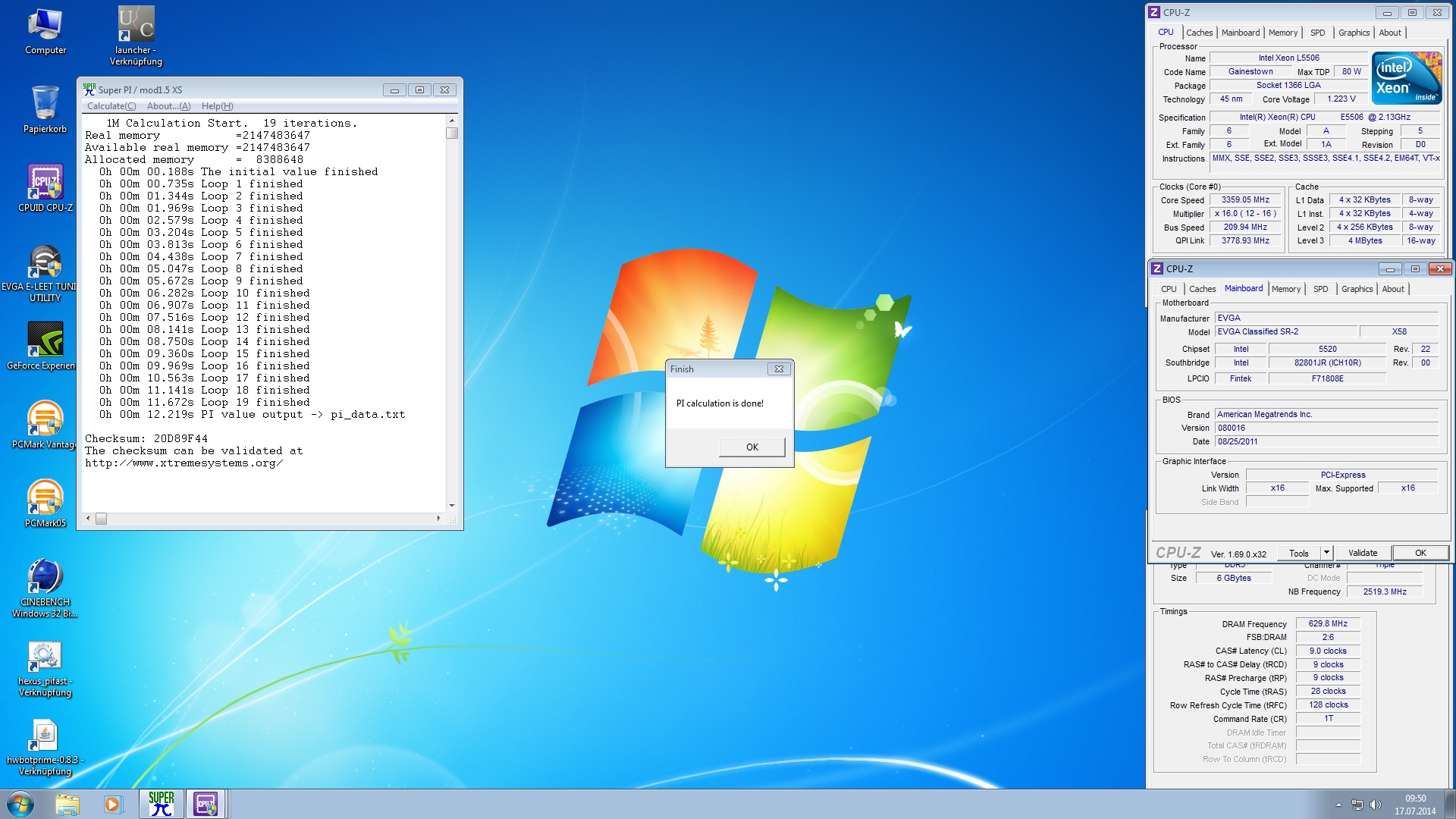The height and width of the screenshot is (819, 1456).
Task: Click the Super PI window title icon
Action: coord(89,89)
